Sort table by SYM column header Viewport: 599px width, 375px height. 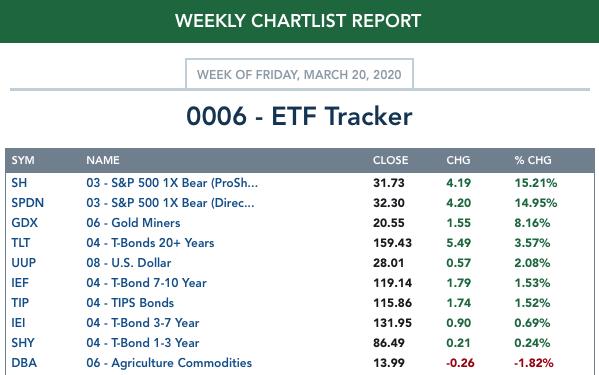(23, 160)
